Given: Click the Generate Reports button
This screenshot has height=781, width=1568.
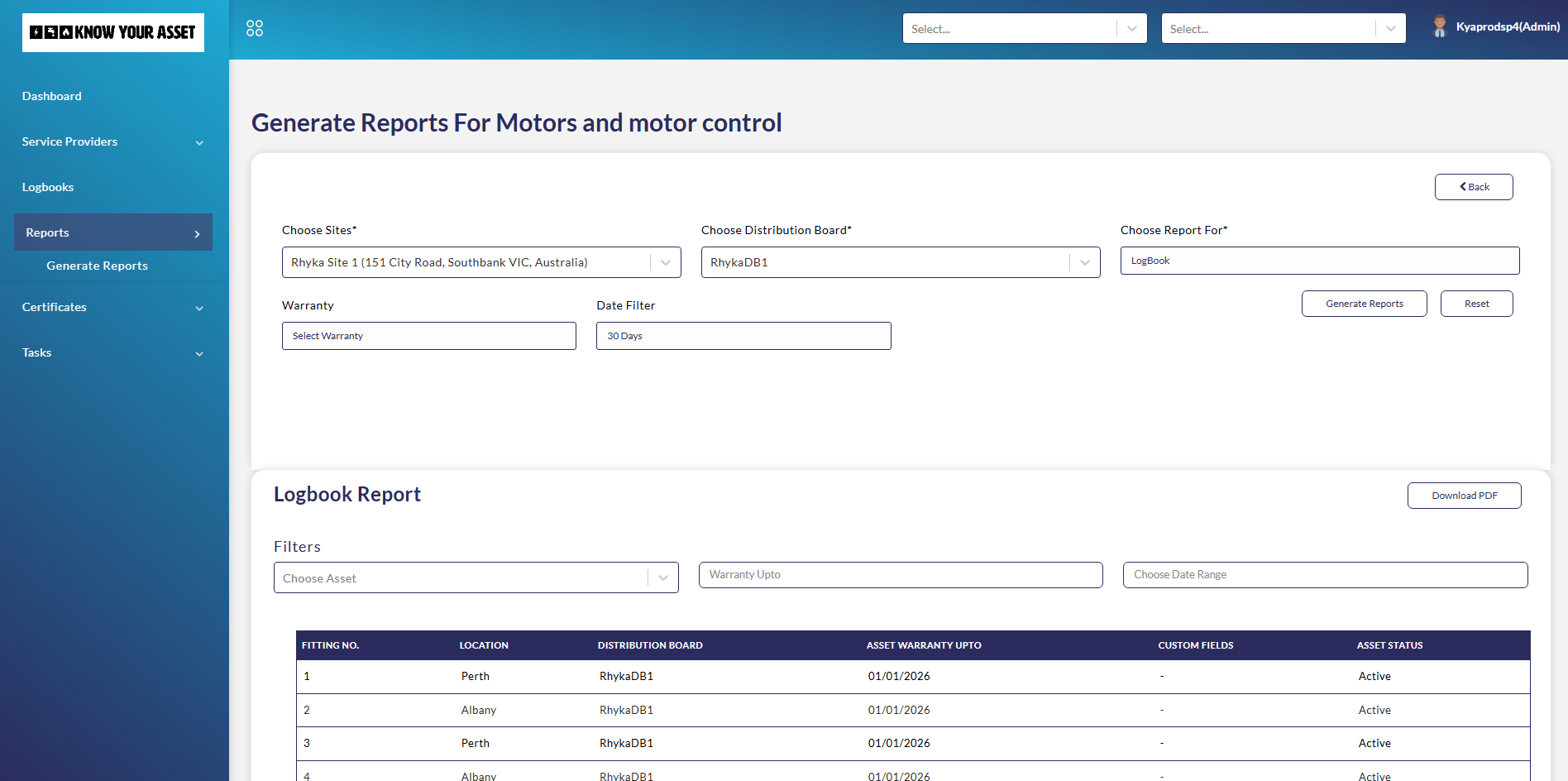Looking at the screenshot, I should click(1364, 304).
